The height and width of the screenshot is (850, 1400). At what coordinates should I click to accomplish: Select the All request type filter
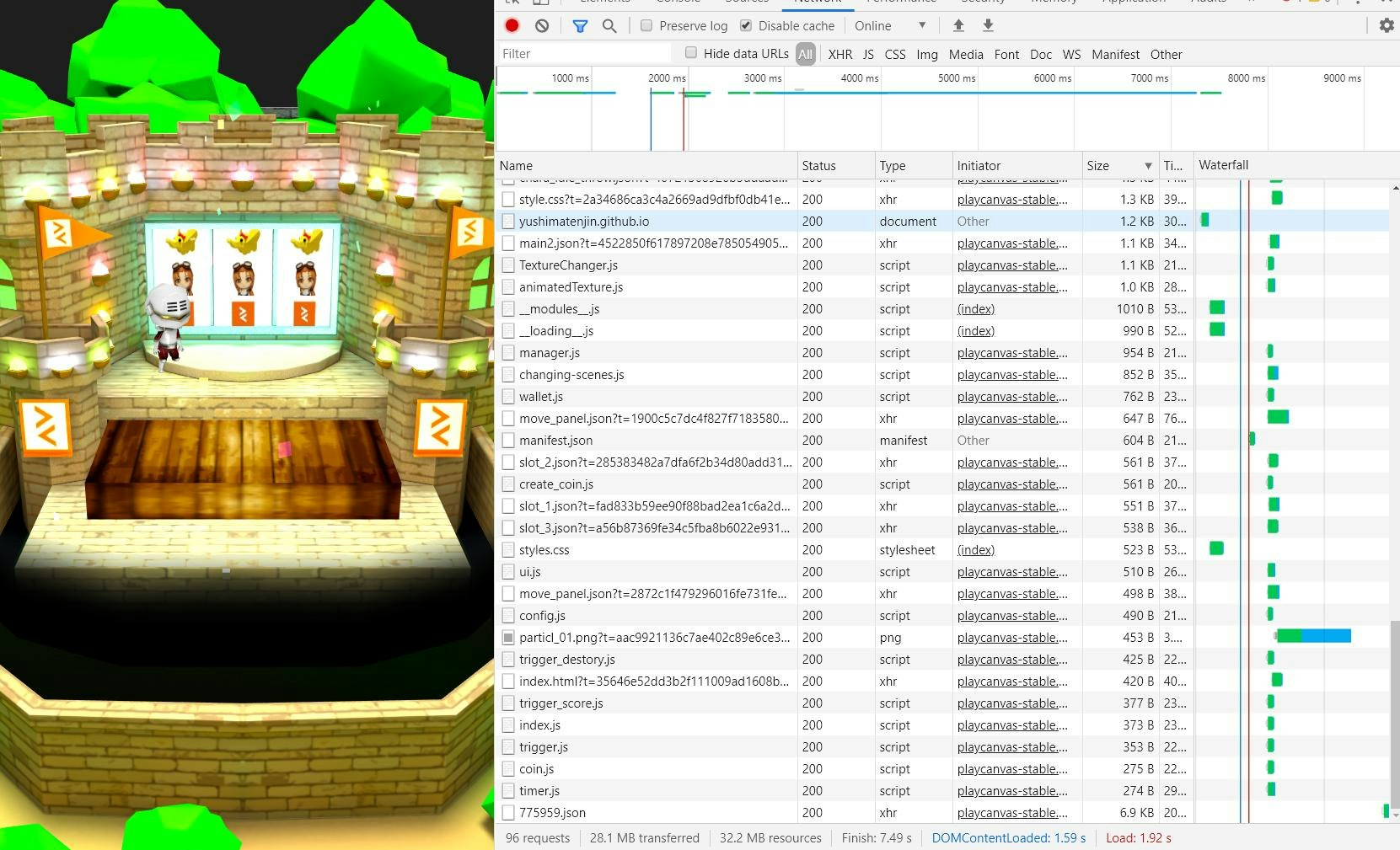806,54
